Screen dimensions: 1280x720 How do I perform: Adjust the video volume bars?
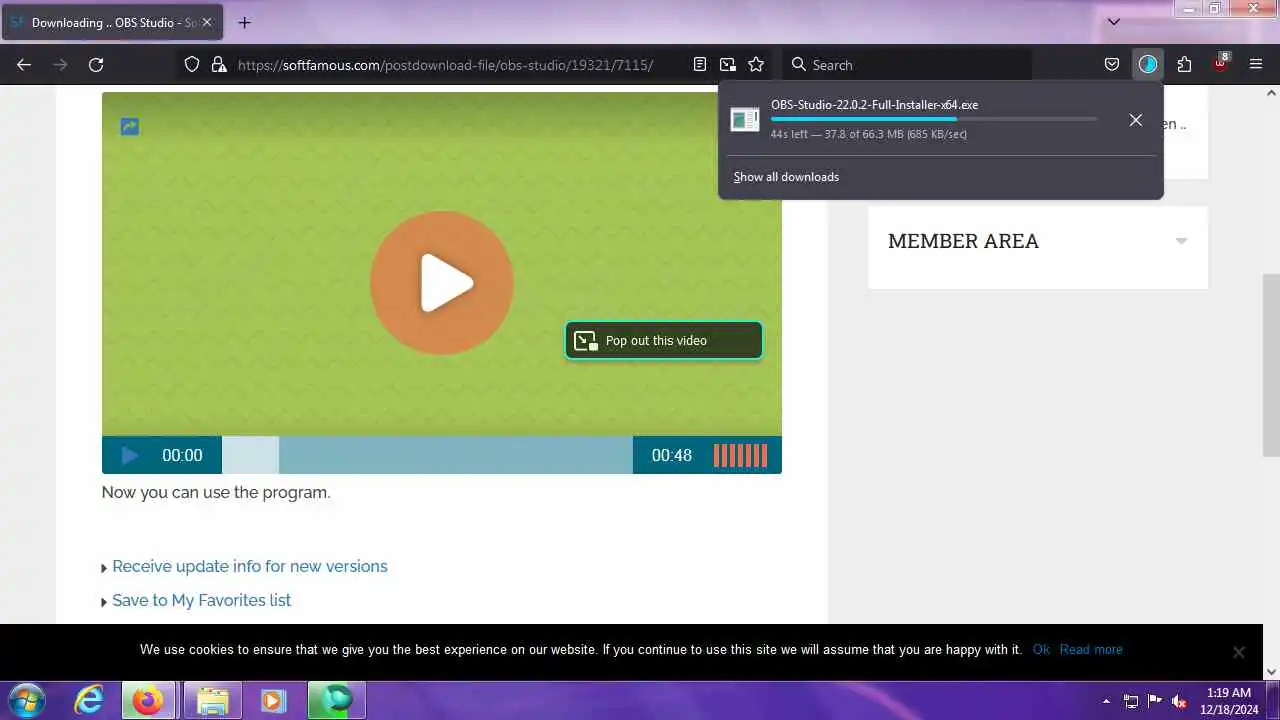coord(740,455)
